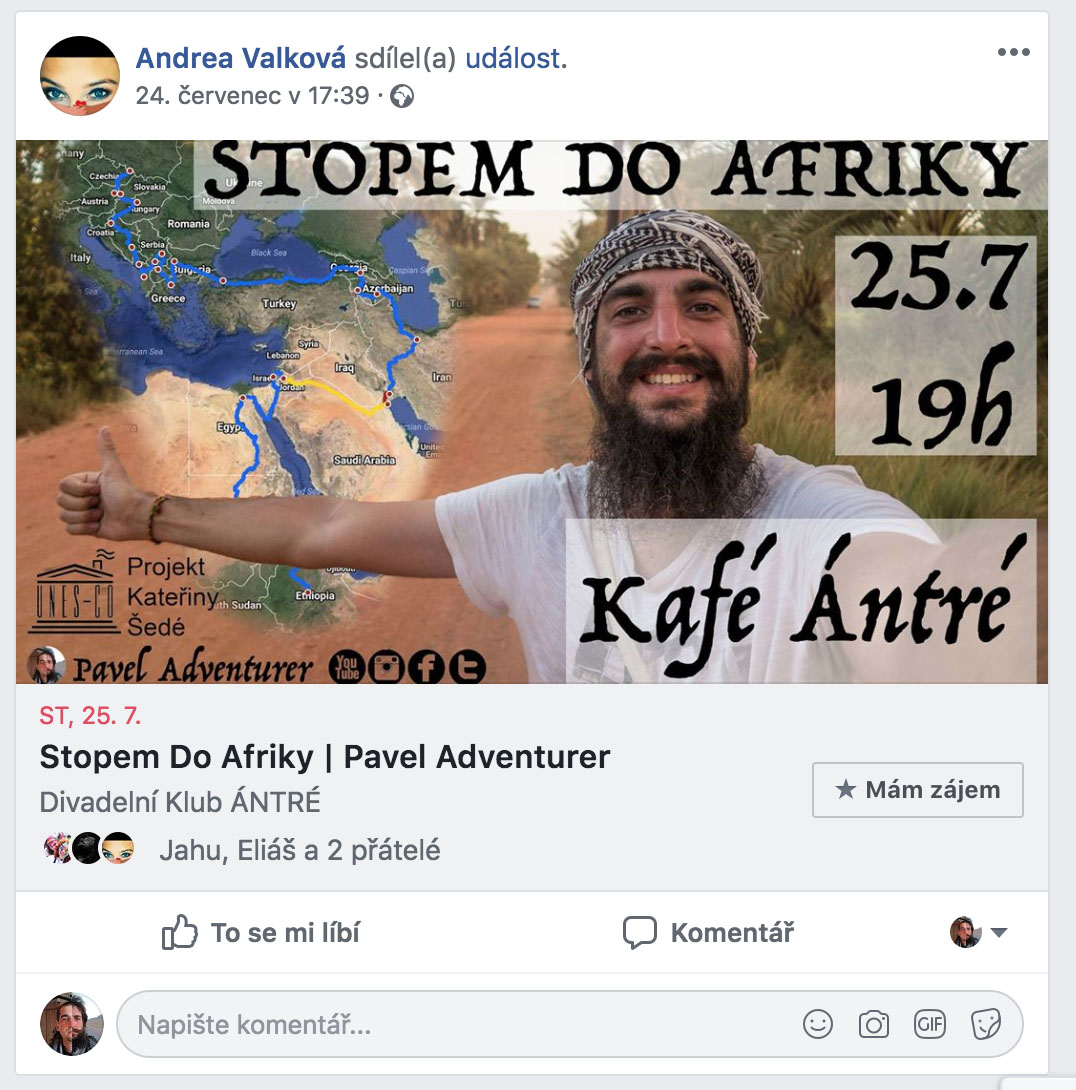Expand the comment-as profile dropdown arrow
Image resolution: width=1076 pixels, height=1090 pixels.
[x=999, y=932]
